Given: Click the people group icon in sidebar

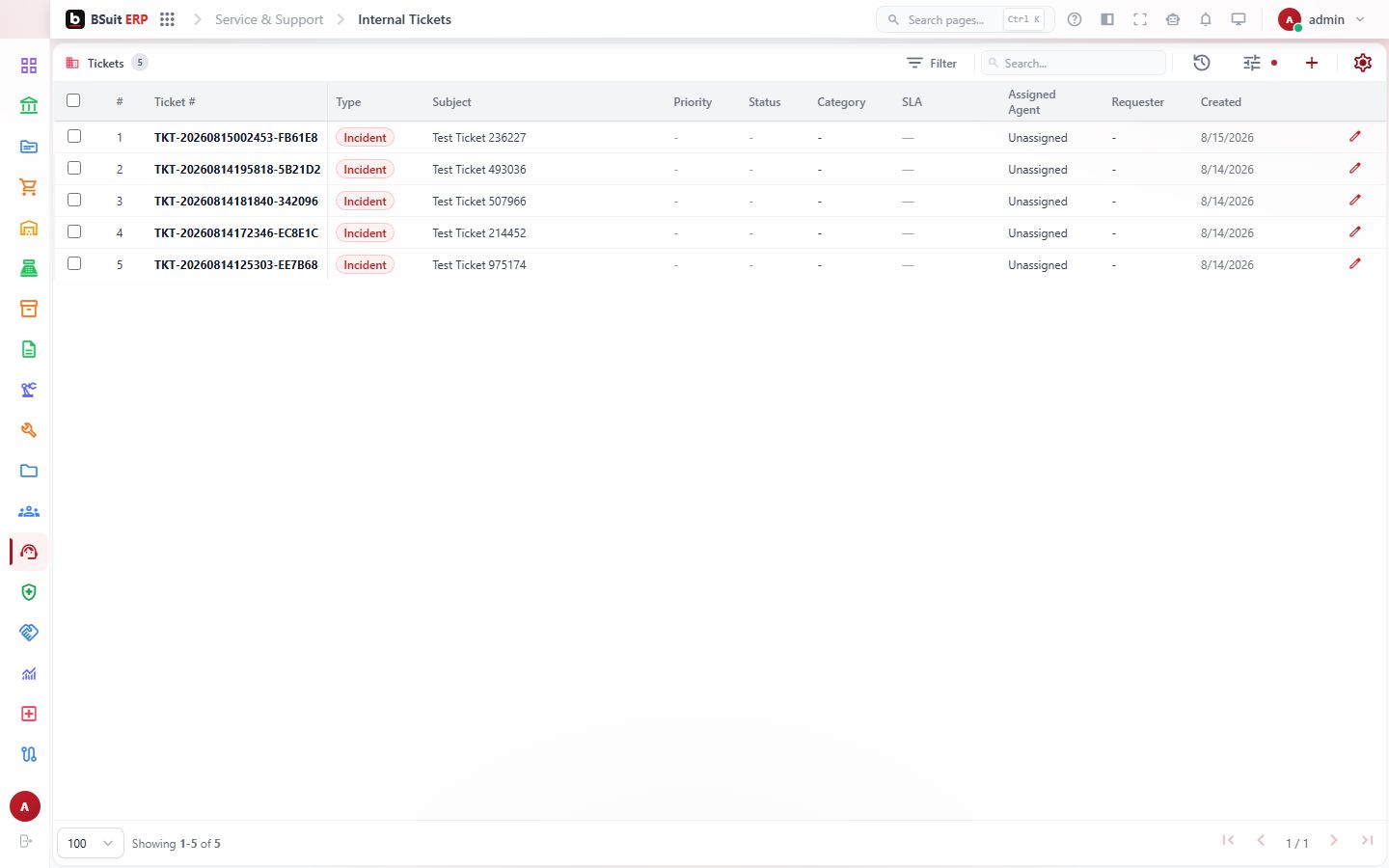Looking at the screenshot, I should 29,511.
